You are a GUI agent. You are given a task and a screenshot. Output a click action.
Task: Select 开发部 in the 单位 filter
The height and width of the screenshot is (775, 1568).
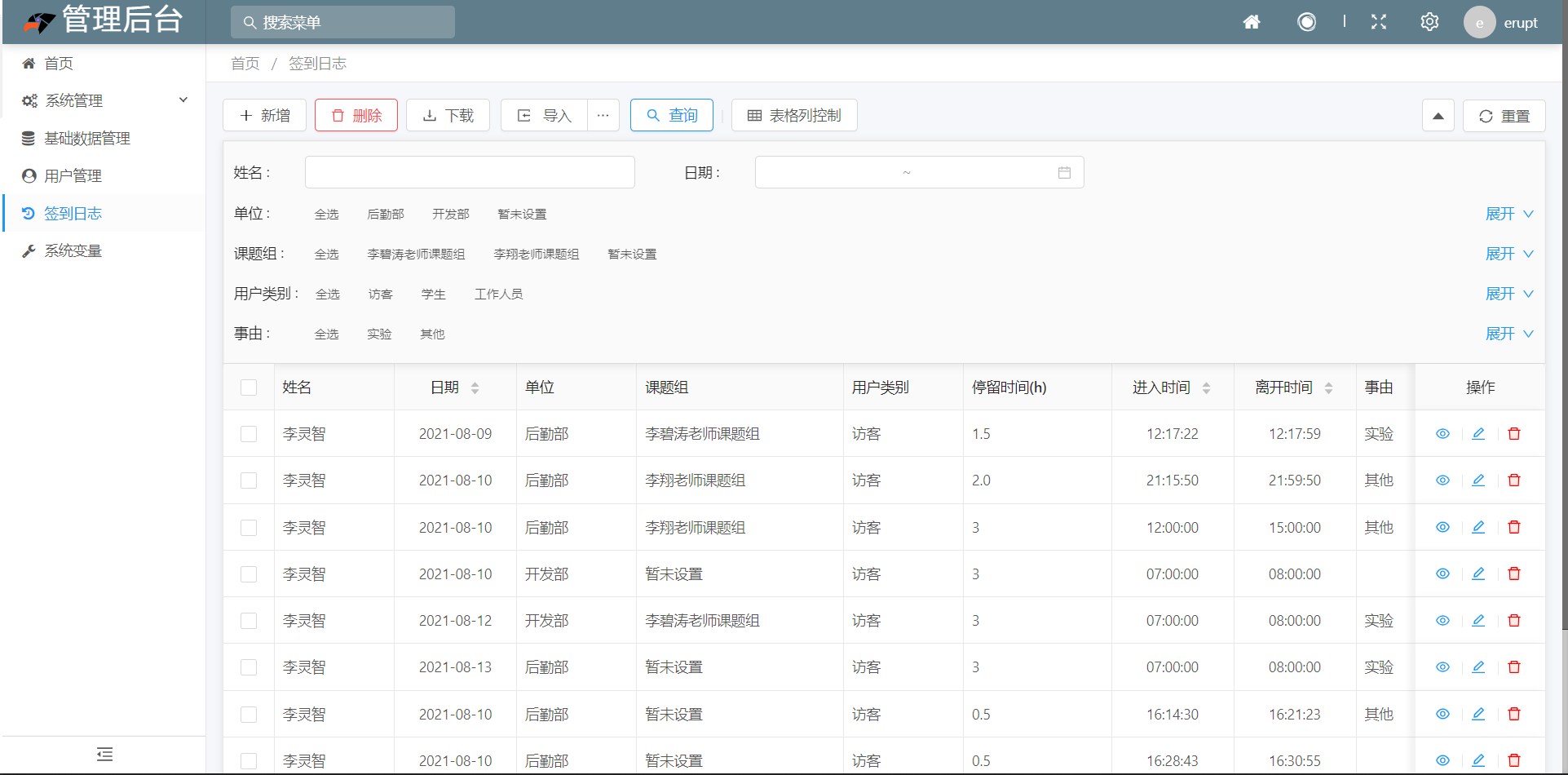[x=451, y=214]
